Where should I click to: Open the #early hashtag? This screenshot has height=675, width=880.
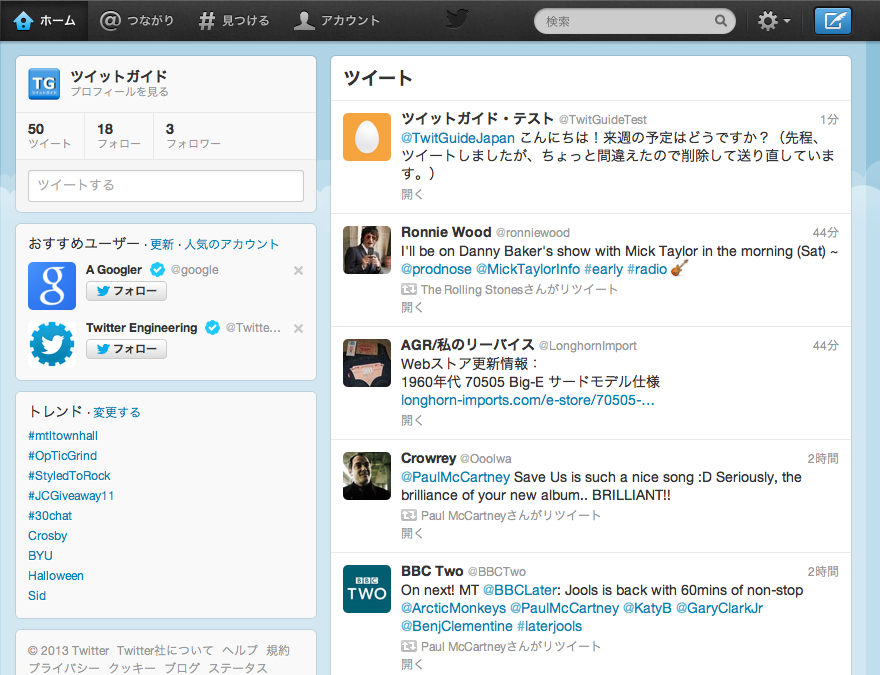tap(603, 269)
